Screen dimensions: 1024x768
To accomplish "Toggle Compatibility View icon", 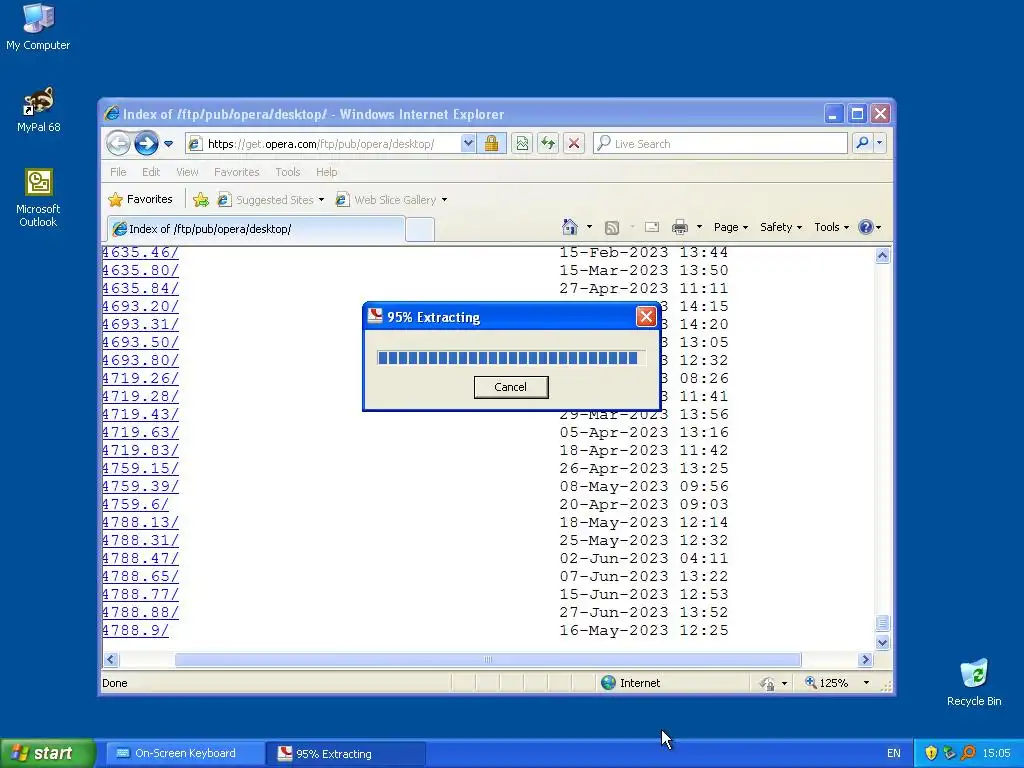I will coord(522,143).
